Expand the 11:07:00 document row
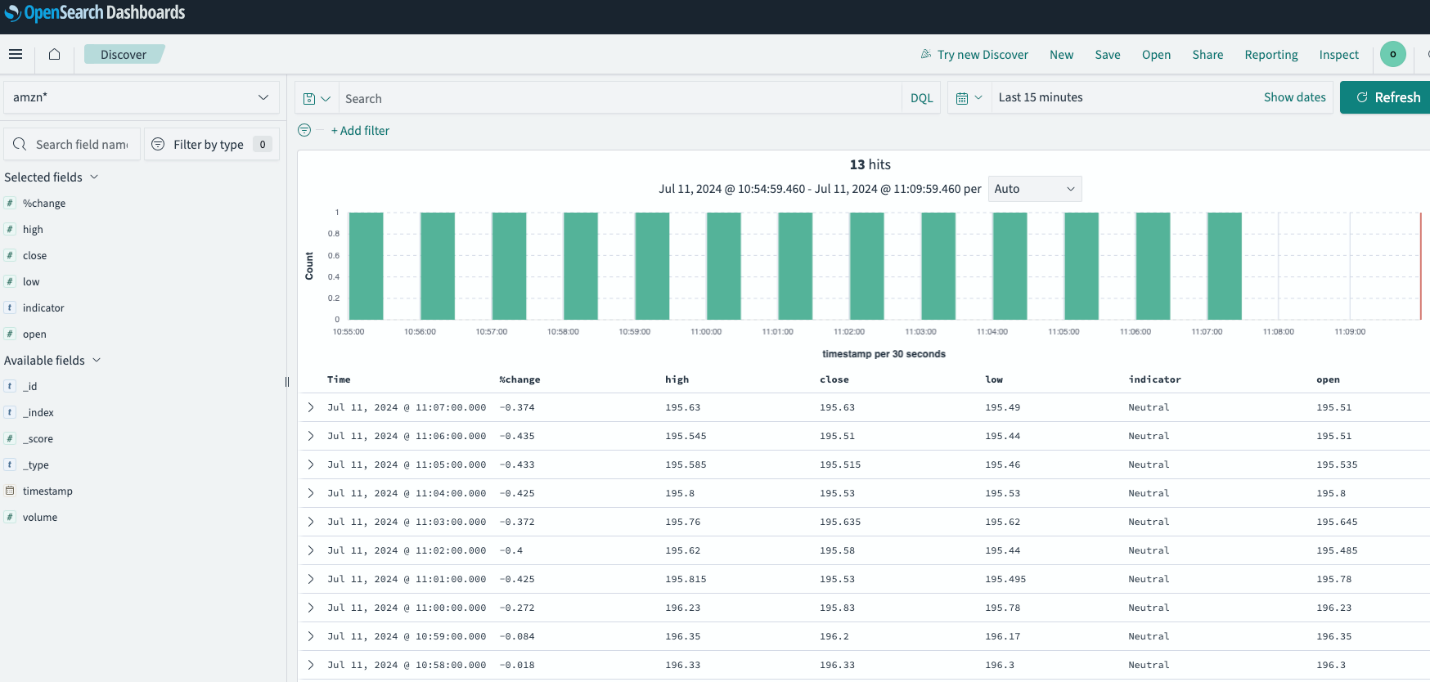The width and height of the screenshot is (1430, 682). click(x=310, y=407)
